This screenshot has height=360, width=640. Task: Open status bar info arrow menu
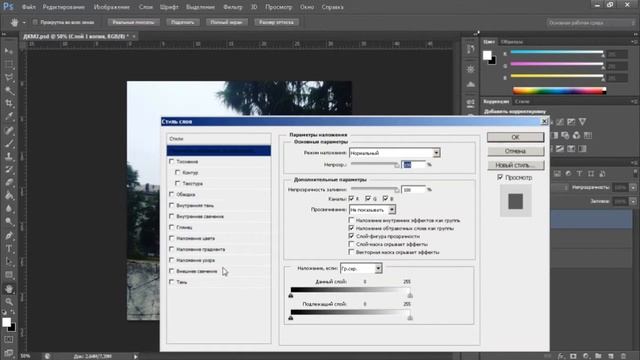point(136,356)
